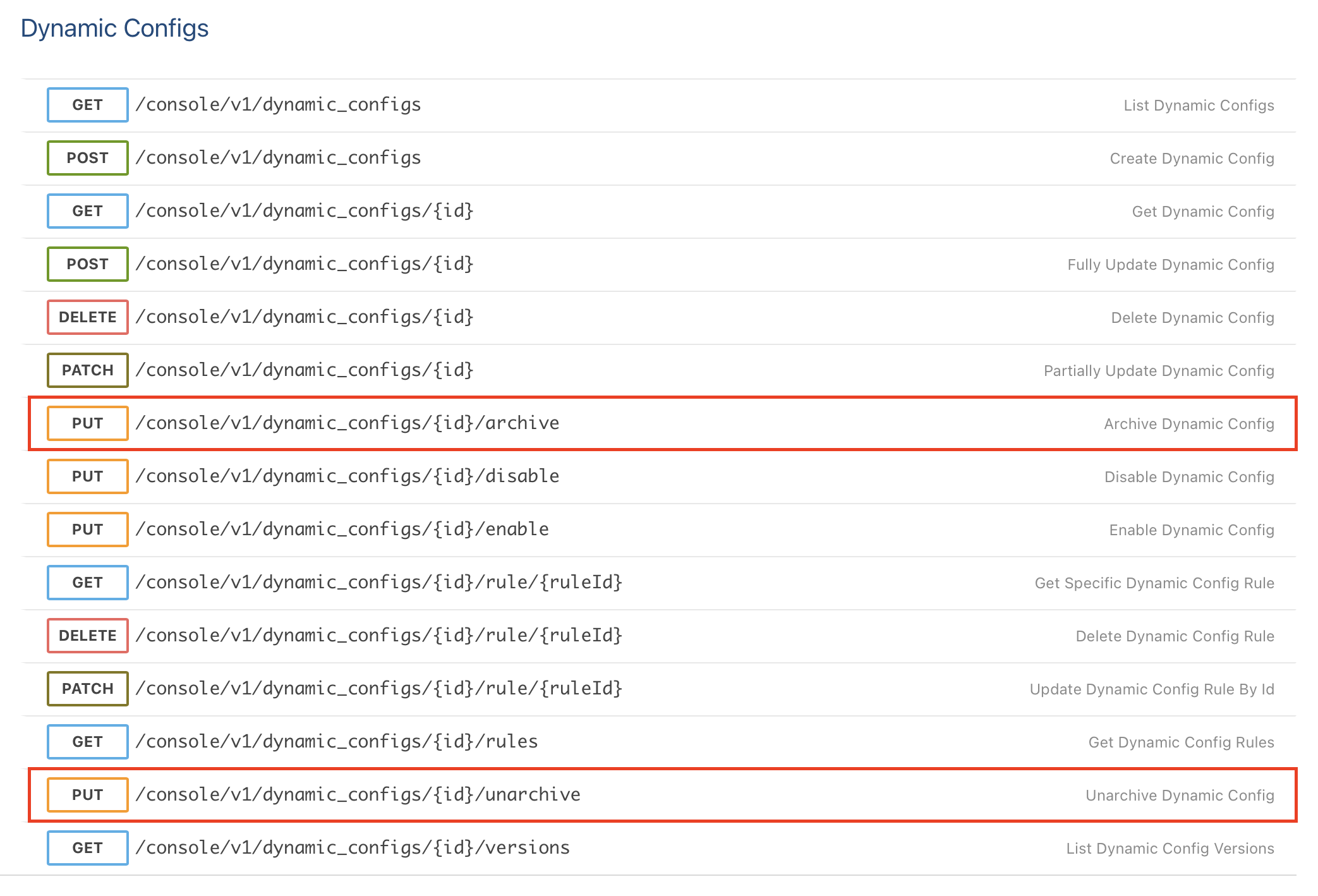Click POST badge for Create Dynamic Config
This screenshot has width=1318, height=896.
88,158
